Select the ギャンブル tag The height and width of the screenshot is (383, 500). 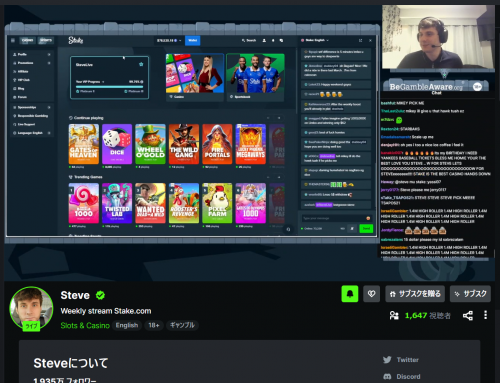[182, 325]
